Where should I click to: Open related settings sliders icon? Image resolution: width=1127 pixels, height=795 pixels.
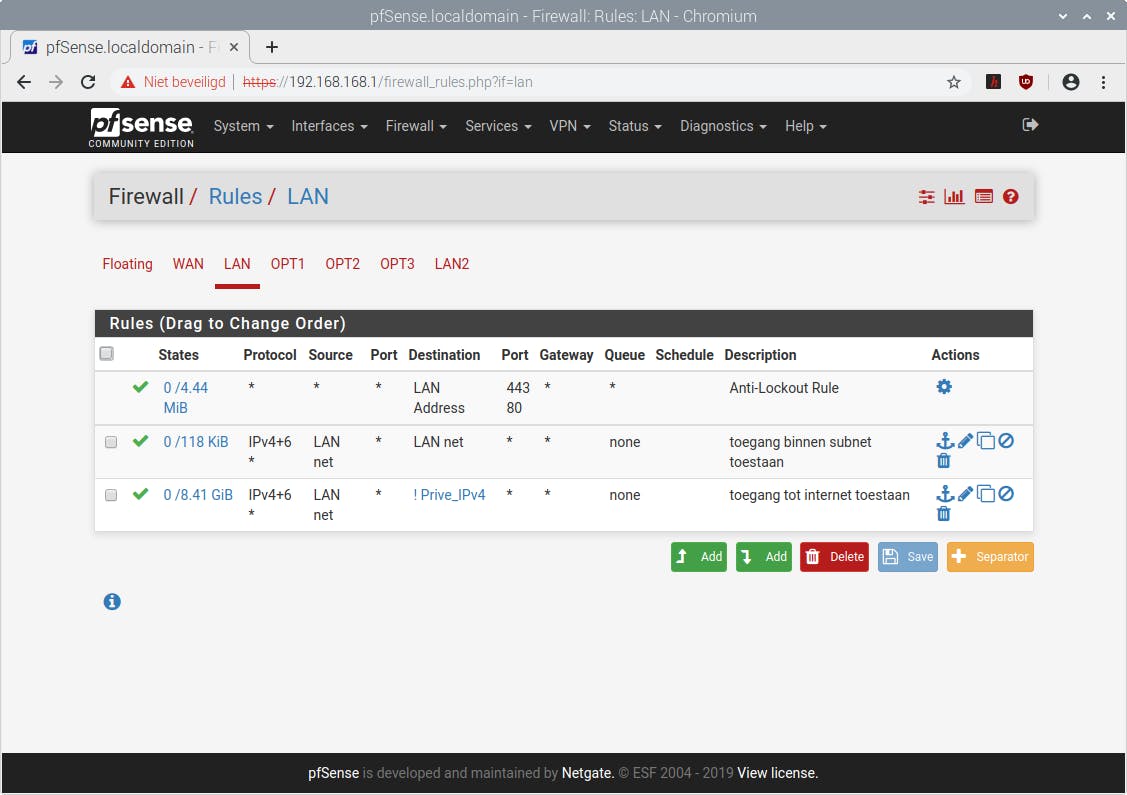(926, 197)
